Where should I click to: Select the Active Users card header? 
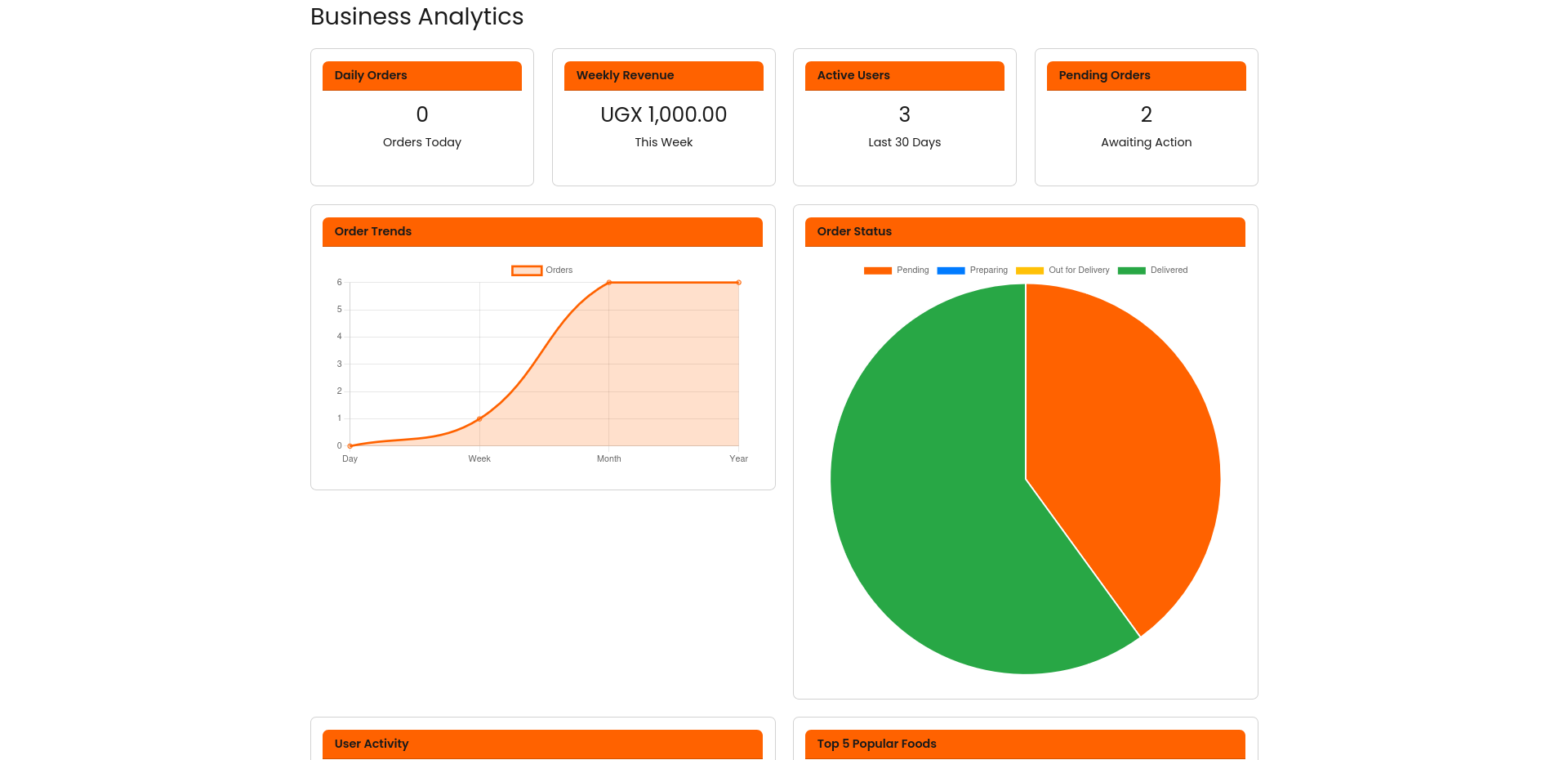[904, 75]
